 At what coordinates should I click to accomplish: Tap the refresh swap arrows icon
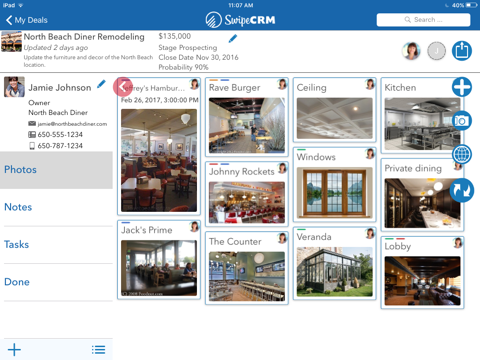[462, 190]
